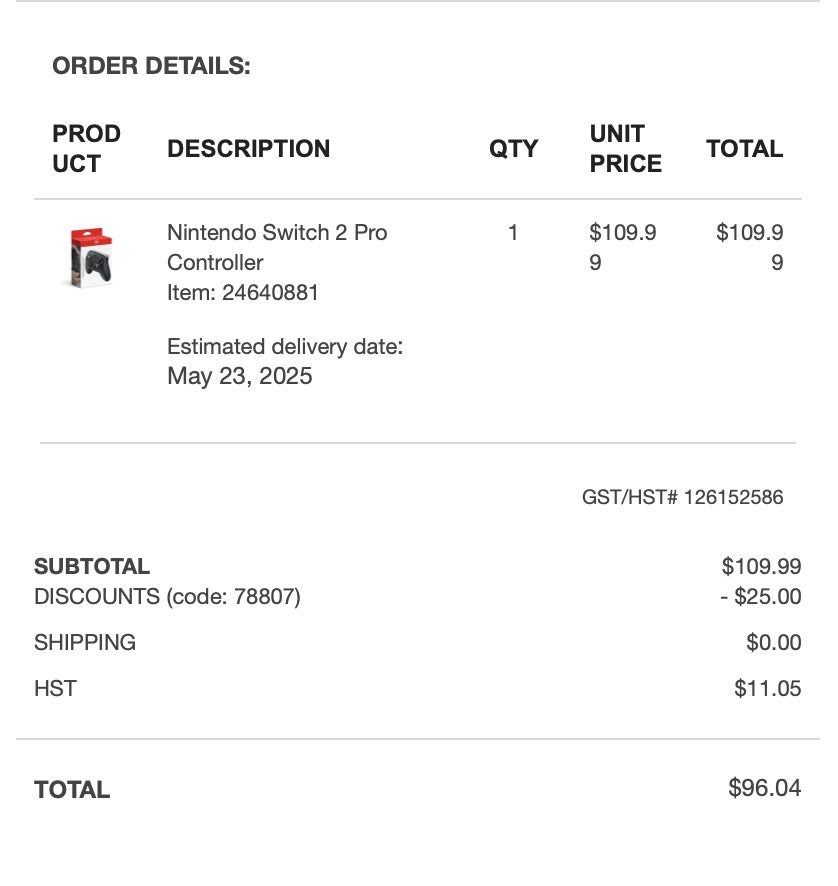Select the PRODUCT column header

[x=86, y=149]
